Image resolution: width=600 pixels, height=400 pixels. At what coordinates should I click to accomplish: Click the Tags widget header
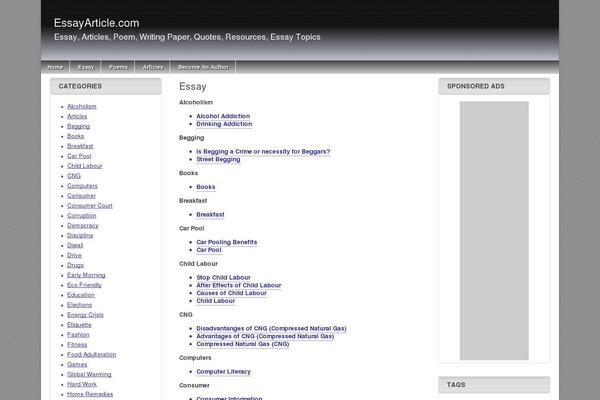[x=494, y=385]
